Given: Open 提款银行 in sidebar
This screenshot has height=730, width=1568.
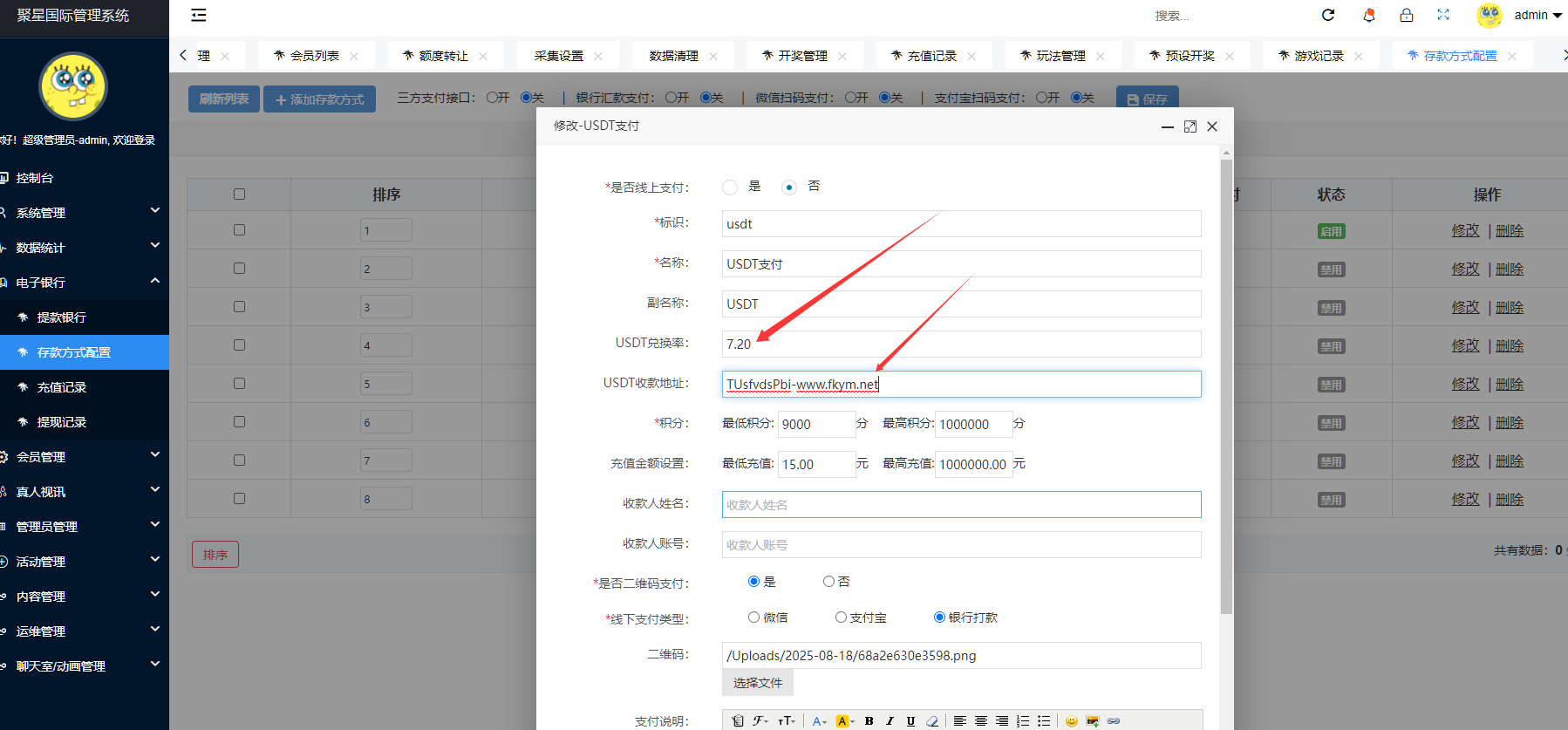Looking at the screenshot, I should pyautogui.click(x=85, y=317).
